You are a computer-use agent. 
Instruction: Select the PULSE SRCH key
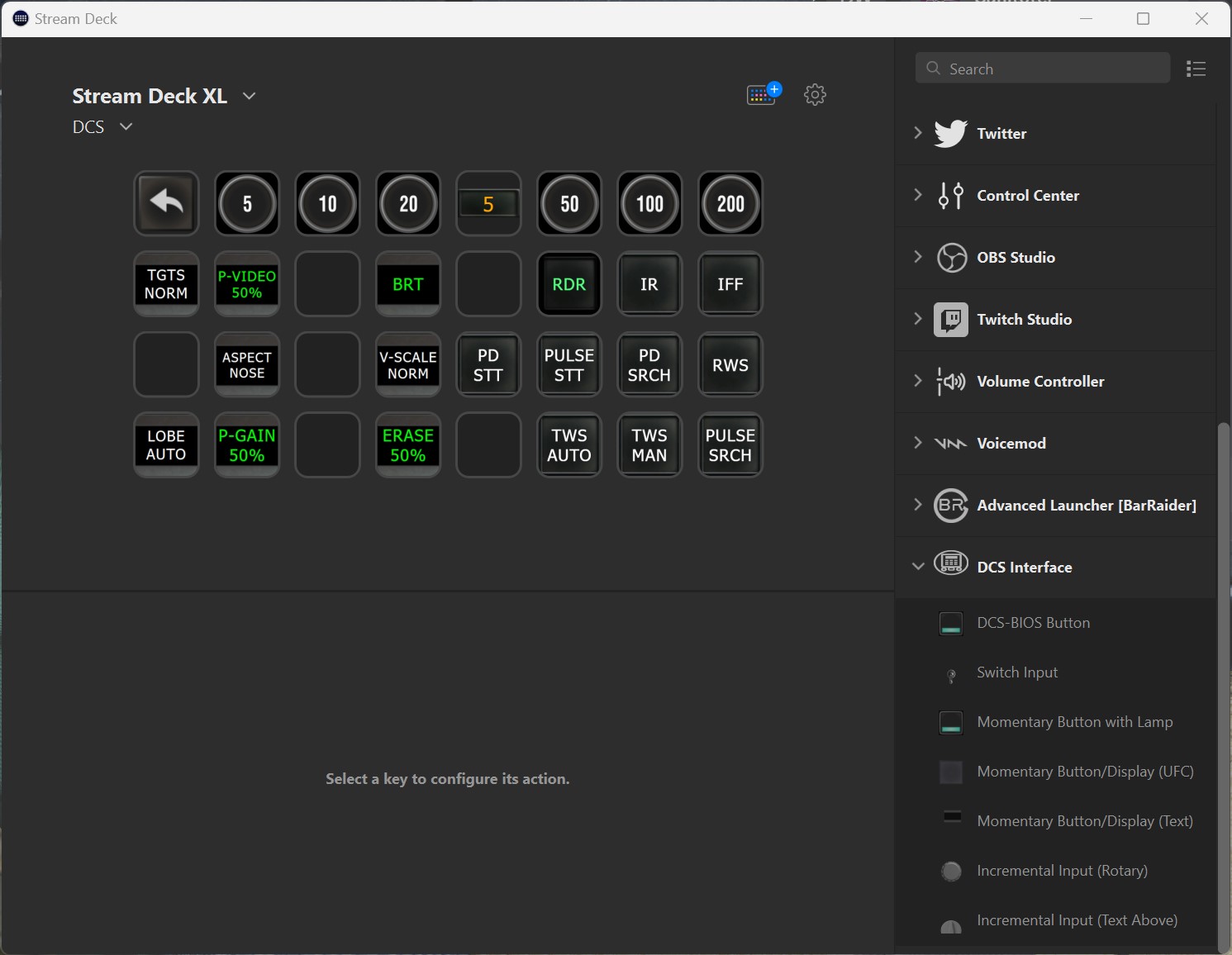[x=730, y=445]
